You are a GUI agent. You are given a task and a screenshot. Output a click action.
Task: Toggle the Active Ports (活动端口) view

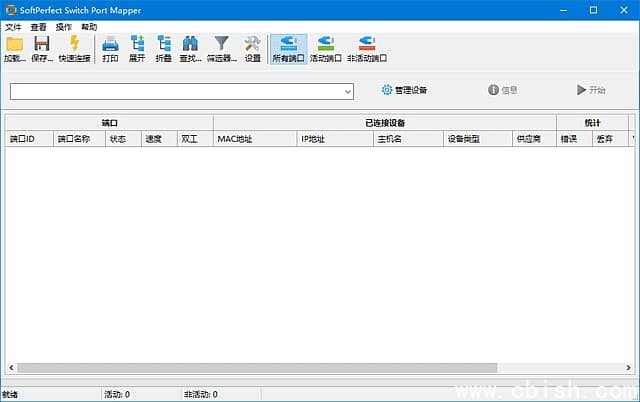tap(326, 49)
